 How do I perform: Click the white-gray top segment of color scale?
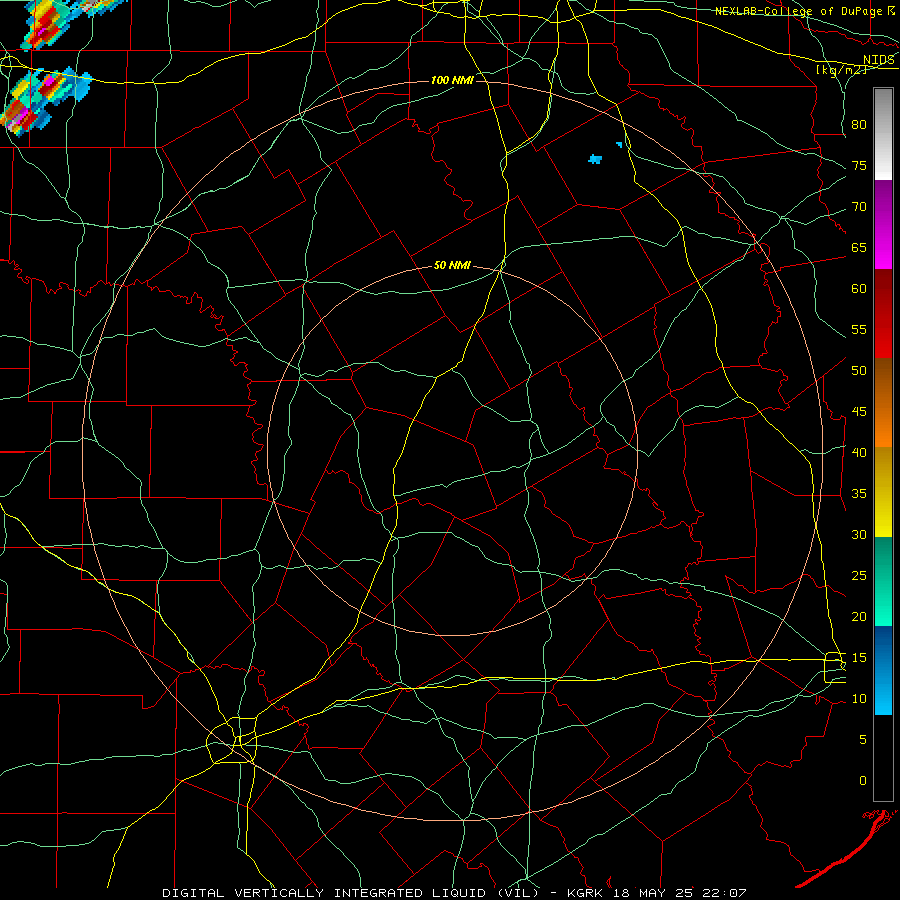pyautogui.click(x=883, y=134)
